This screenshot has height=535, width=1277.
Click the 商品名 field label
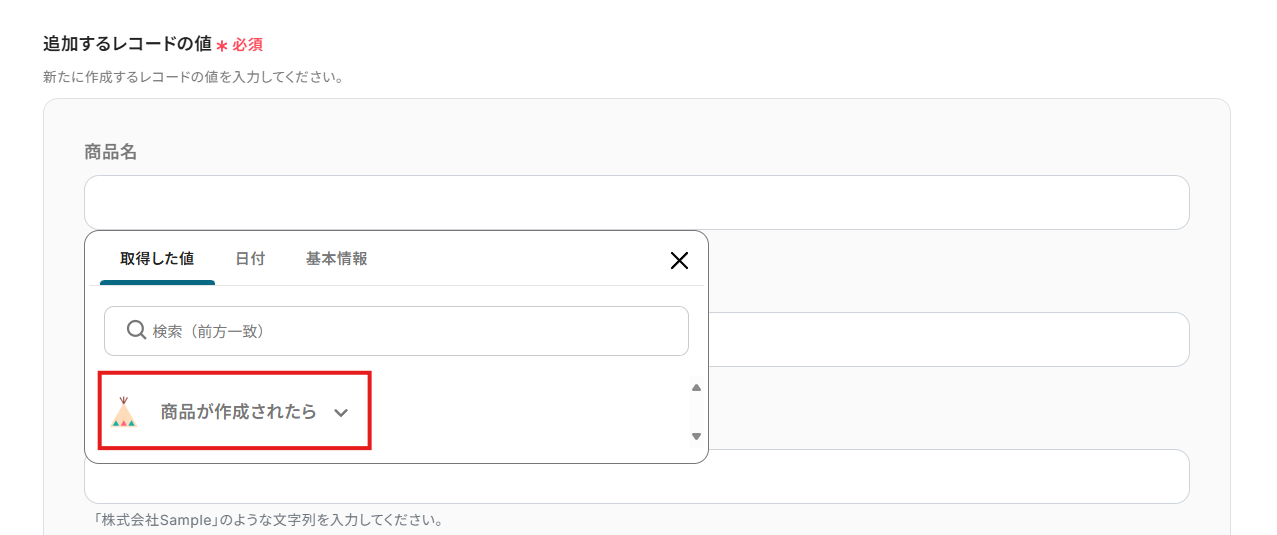pos(111,152)
